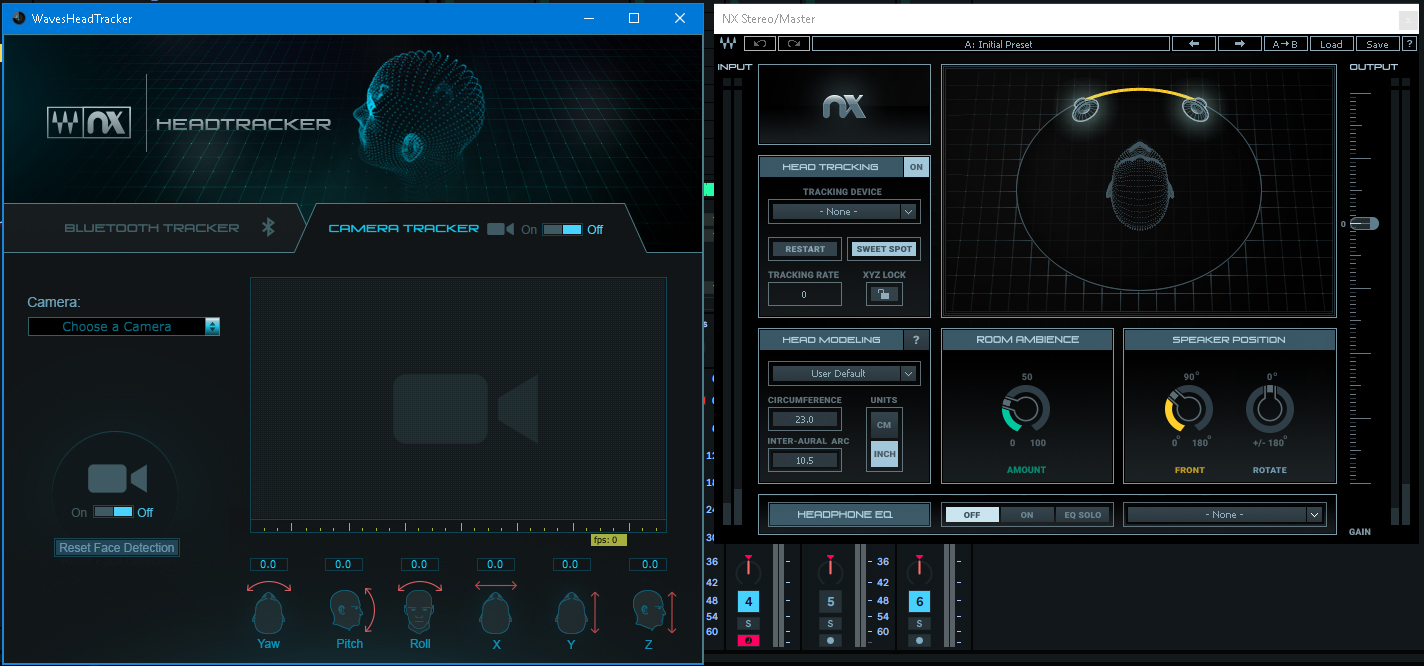The width and height of the screenshot is (1424, 666).
Task: Select mixer channel 5 button
Action: (x=831, y=602)
